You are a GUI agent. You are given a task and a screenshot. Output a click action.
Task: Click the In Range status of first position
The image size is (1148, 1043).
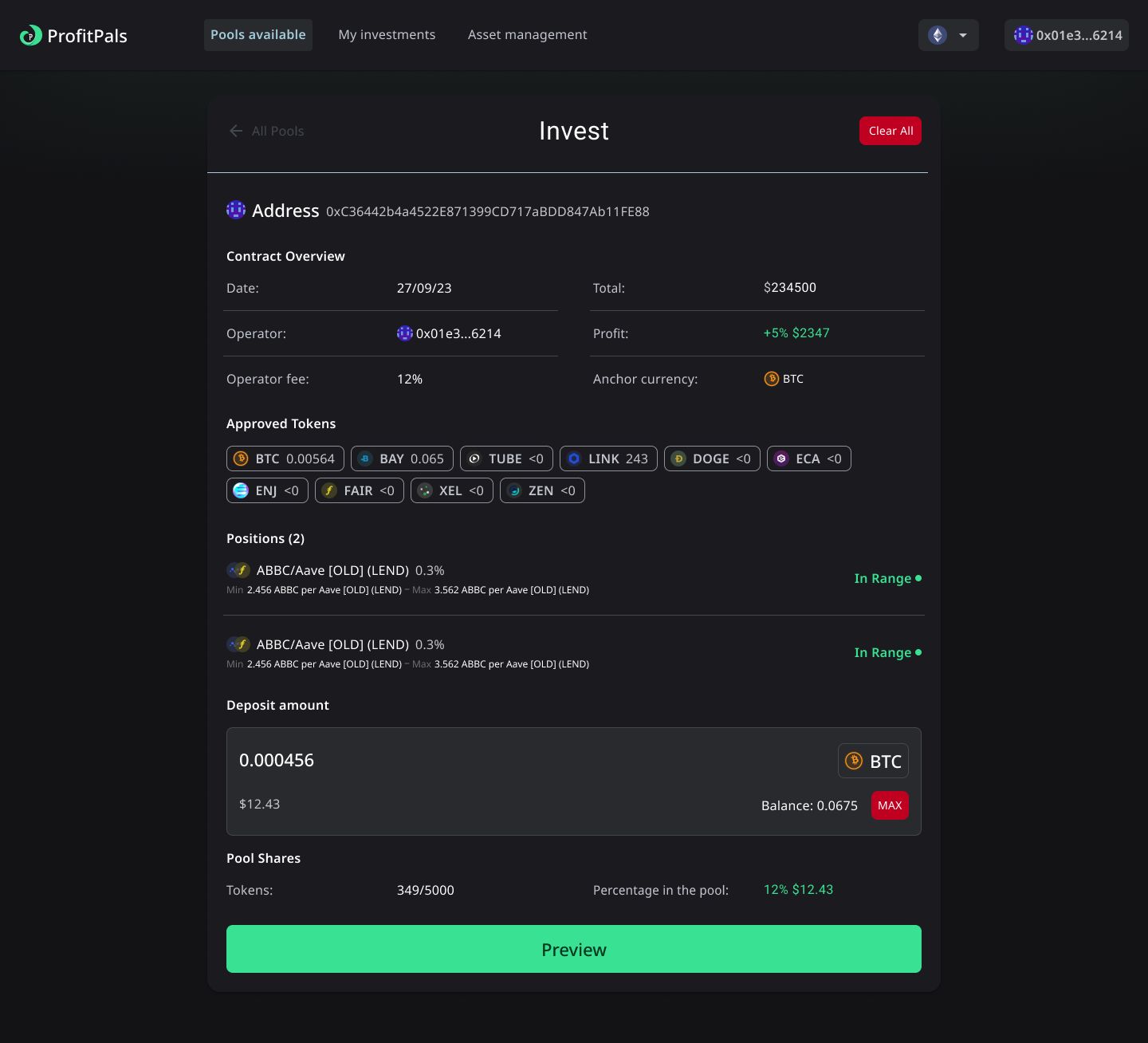click(887, 578)
